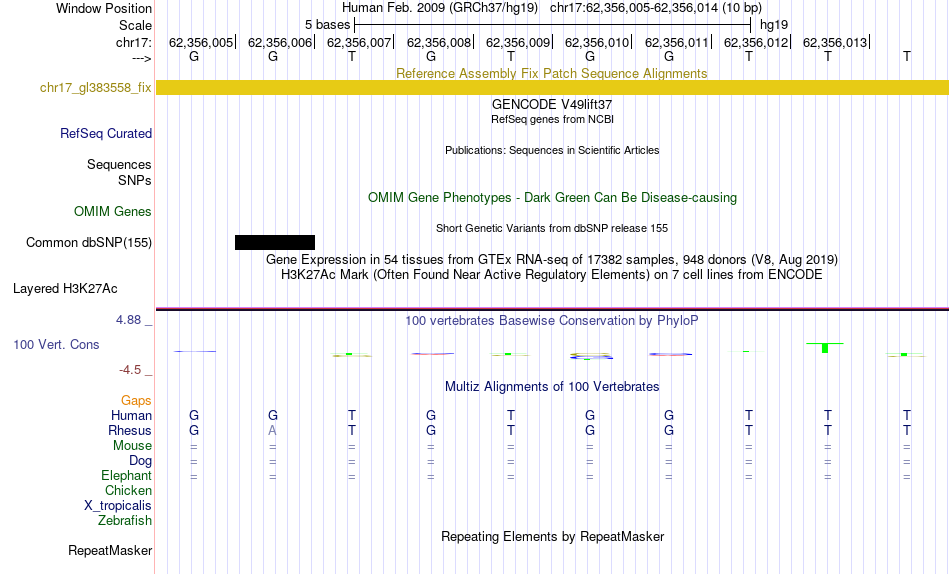The image size is (950, 574).
Task: Click the OMIM Genes track label
Action: pyautogui.click(x=112, y=211)
